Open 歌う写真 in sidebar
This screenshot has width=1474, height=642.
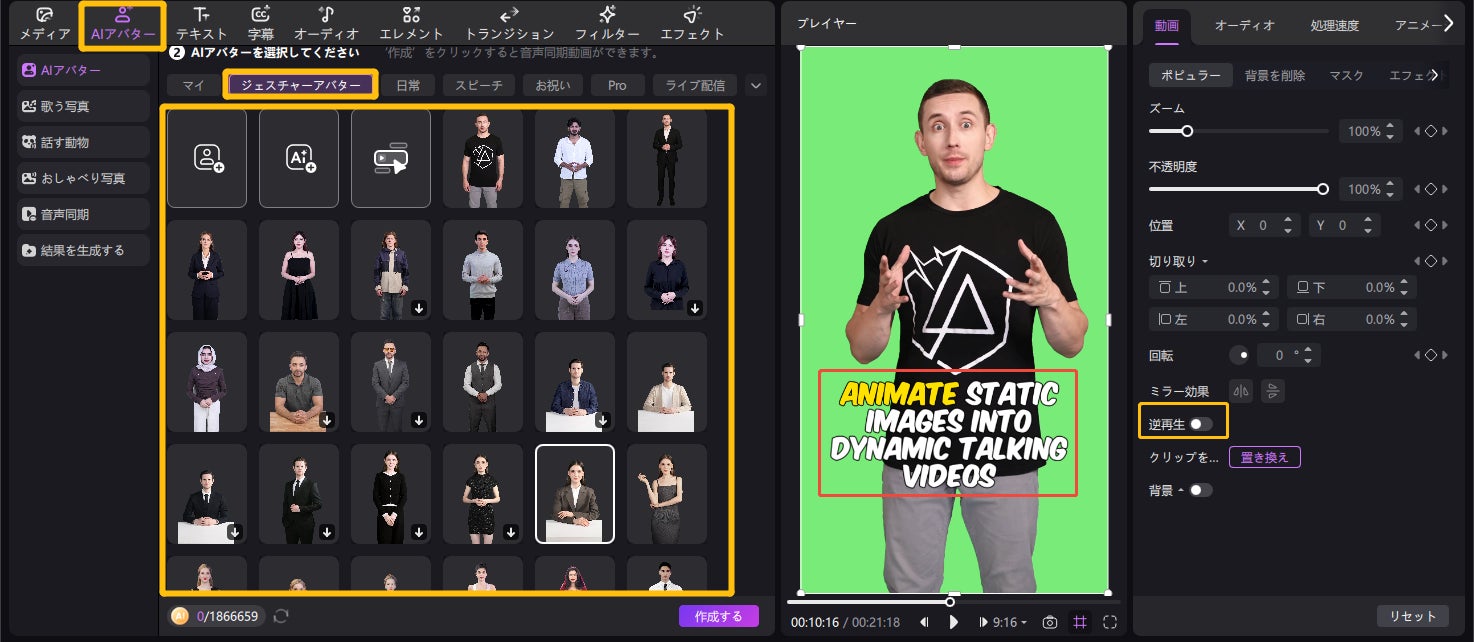(x=84, y=106)
